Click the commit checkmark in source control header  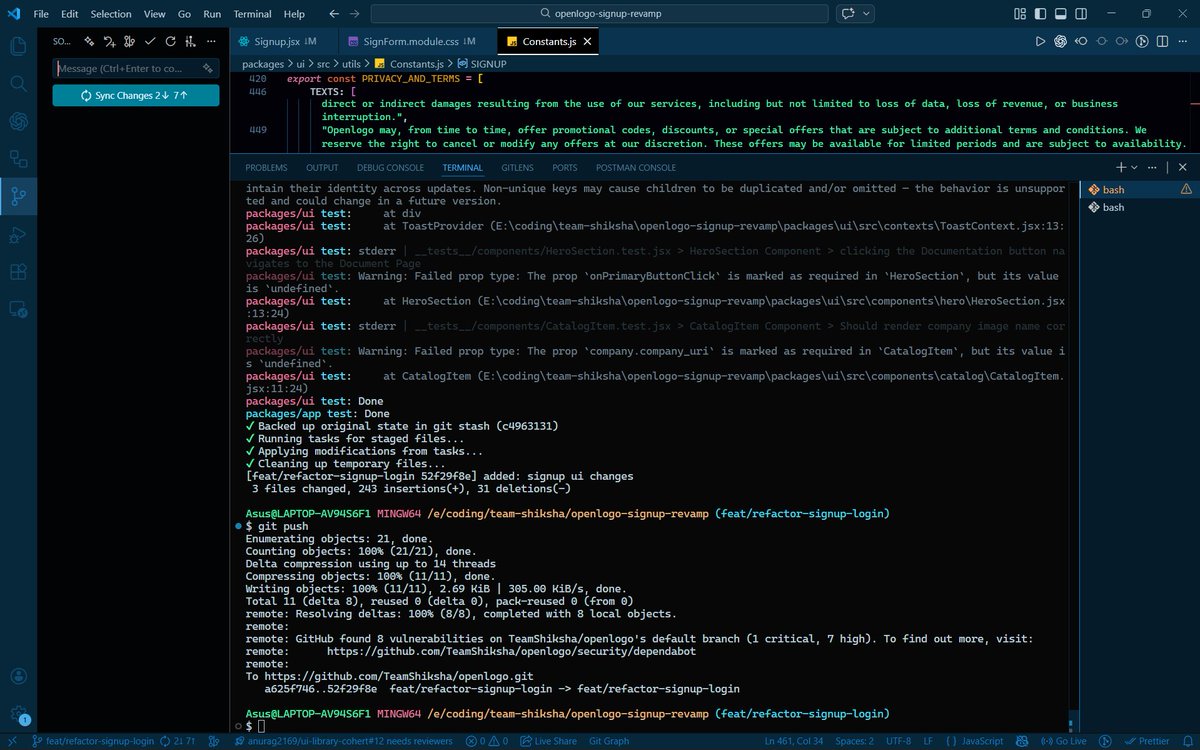149,42
